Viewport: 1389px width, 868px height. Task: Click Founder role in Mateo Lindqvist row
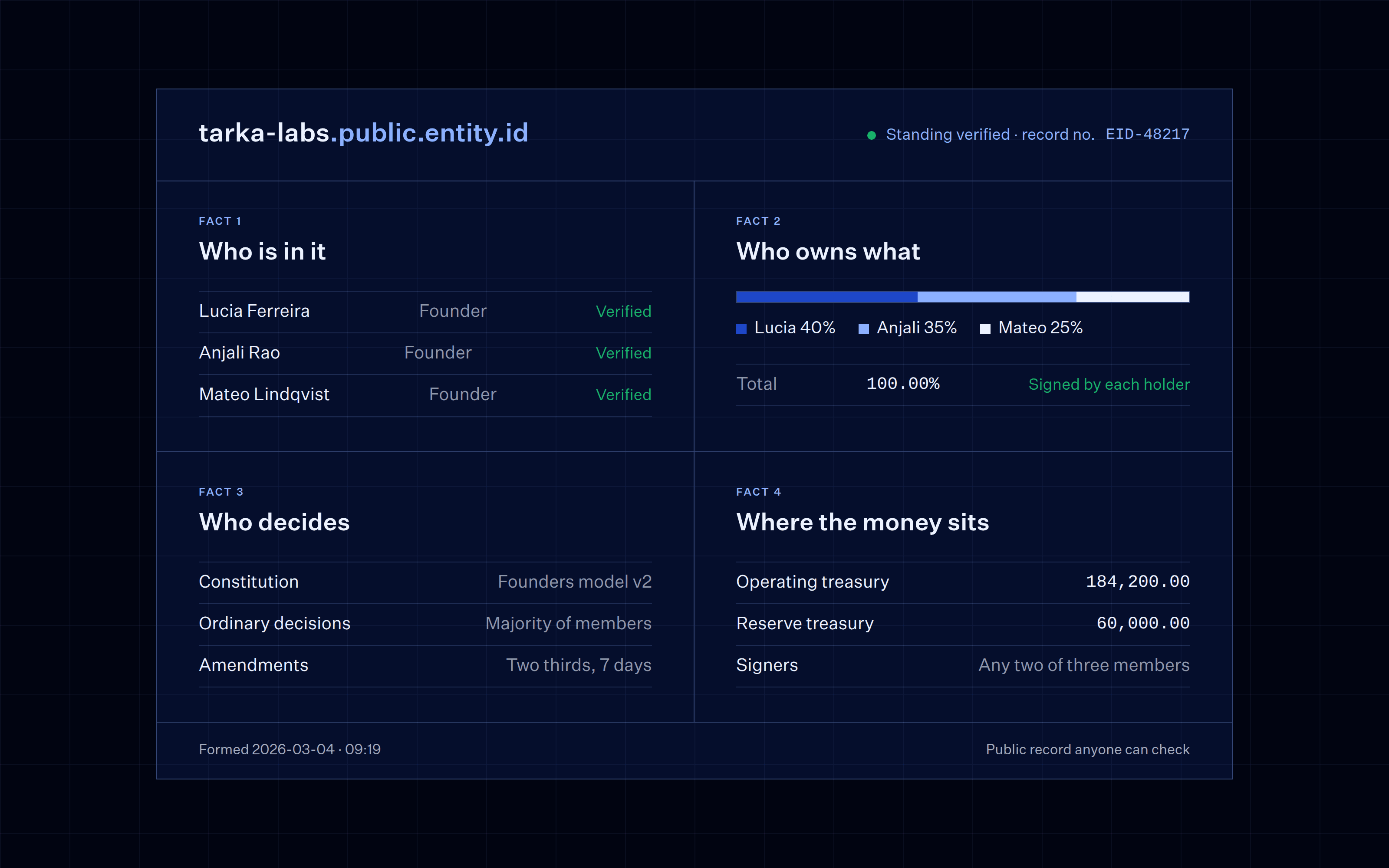tap(463, 395)
